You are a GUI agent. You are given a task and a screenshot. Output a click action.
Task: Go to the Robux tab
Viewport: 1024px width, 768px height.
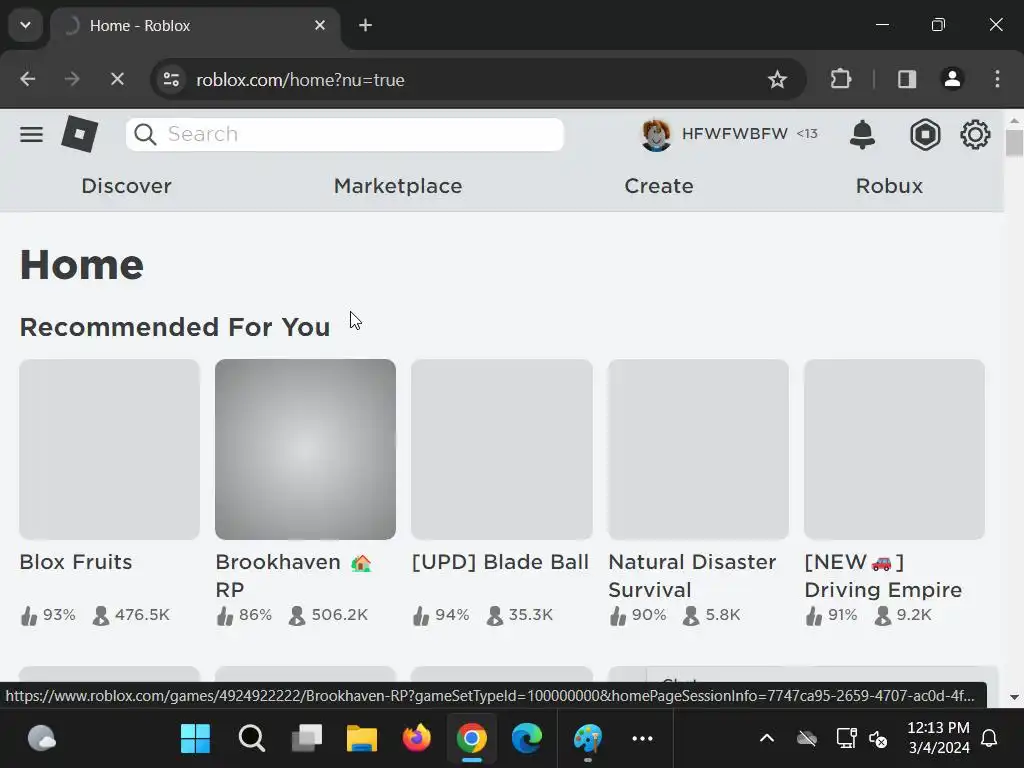(x=889, y=186)
